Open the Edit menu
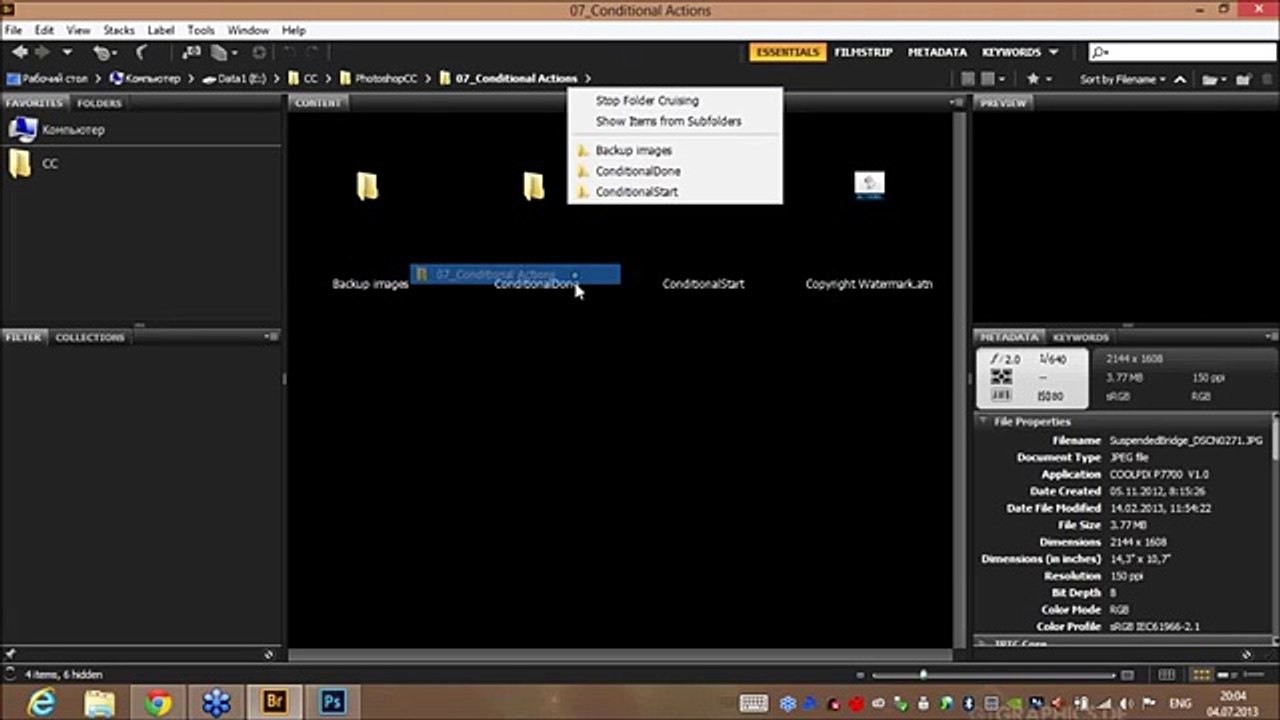 44,30
